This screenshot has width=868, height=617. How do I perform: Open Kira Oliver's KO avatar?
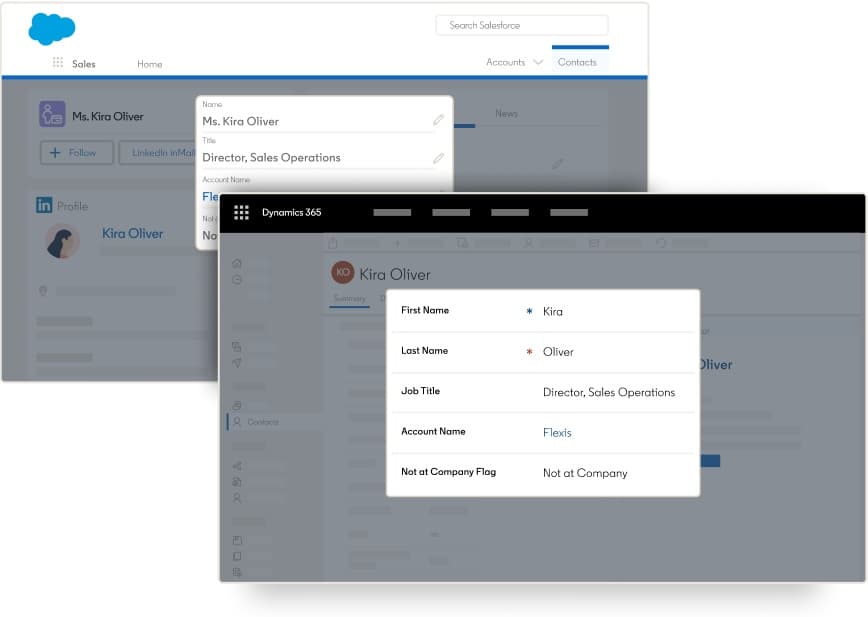click(x=344, y=272)
